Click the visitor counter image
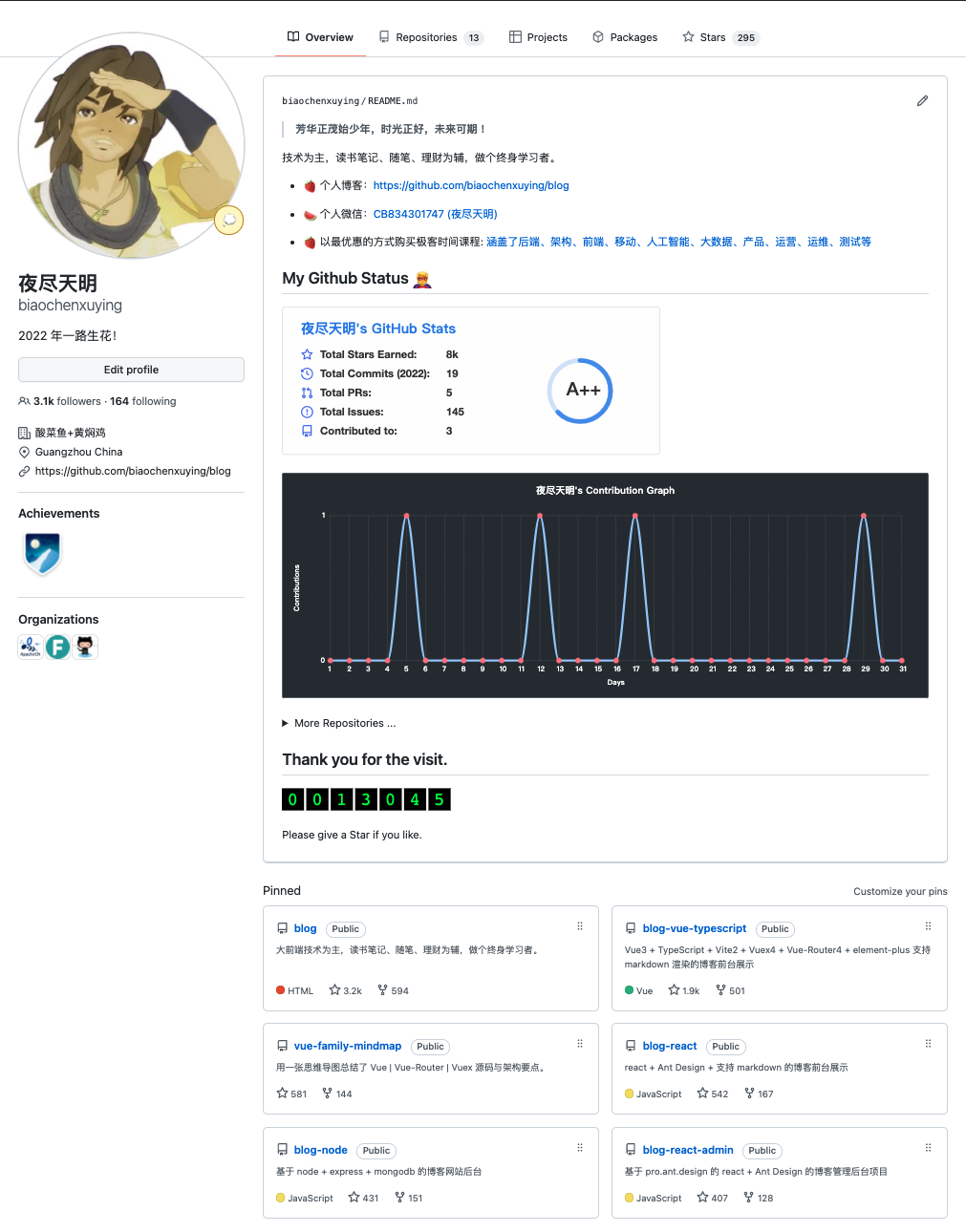Screen dimensions: 966x1232 click(366, 799)
